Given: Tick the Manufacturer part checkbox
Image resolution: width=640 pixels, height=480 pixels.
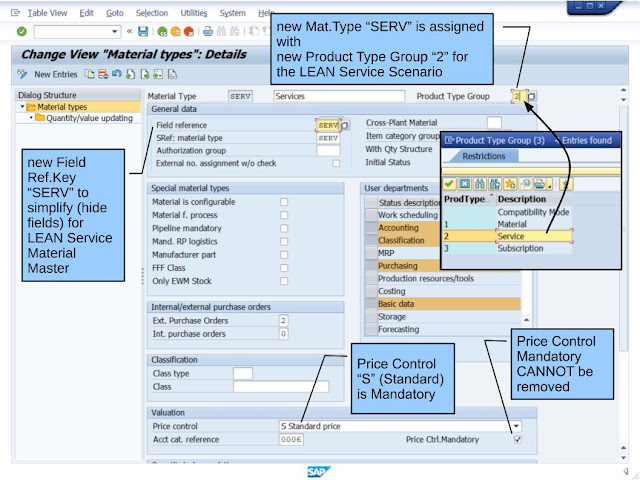Looking at the screenshot, I should click(284, 255).
